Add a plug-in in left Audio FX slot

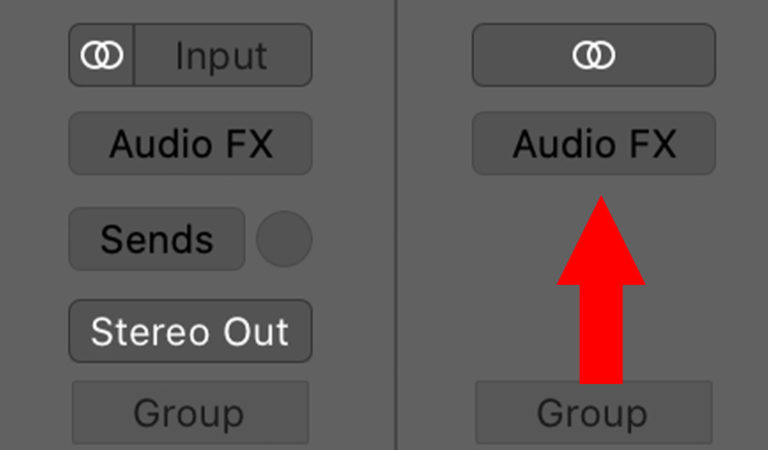(x=190, y=143)
